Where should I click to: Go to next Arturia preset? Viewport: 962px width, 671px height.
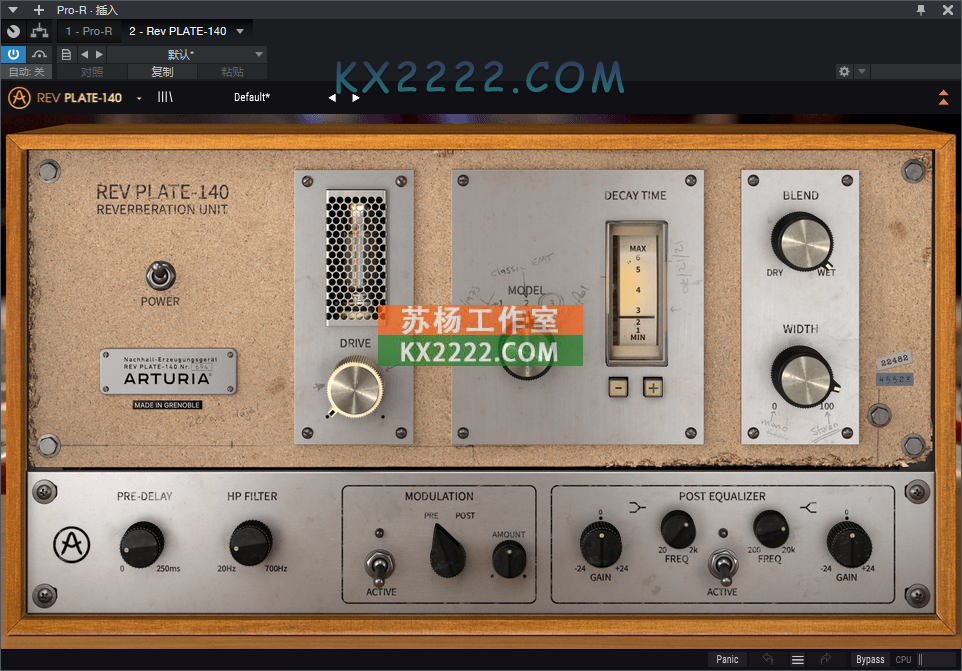355,98
